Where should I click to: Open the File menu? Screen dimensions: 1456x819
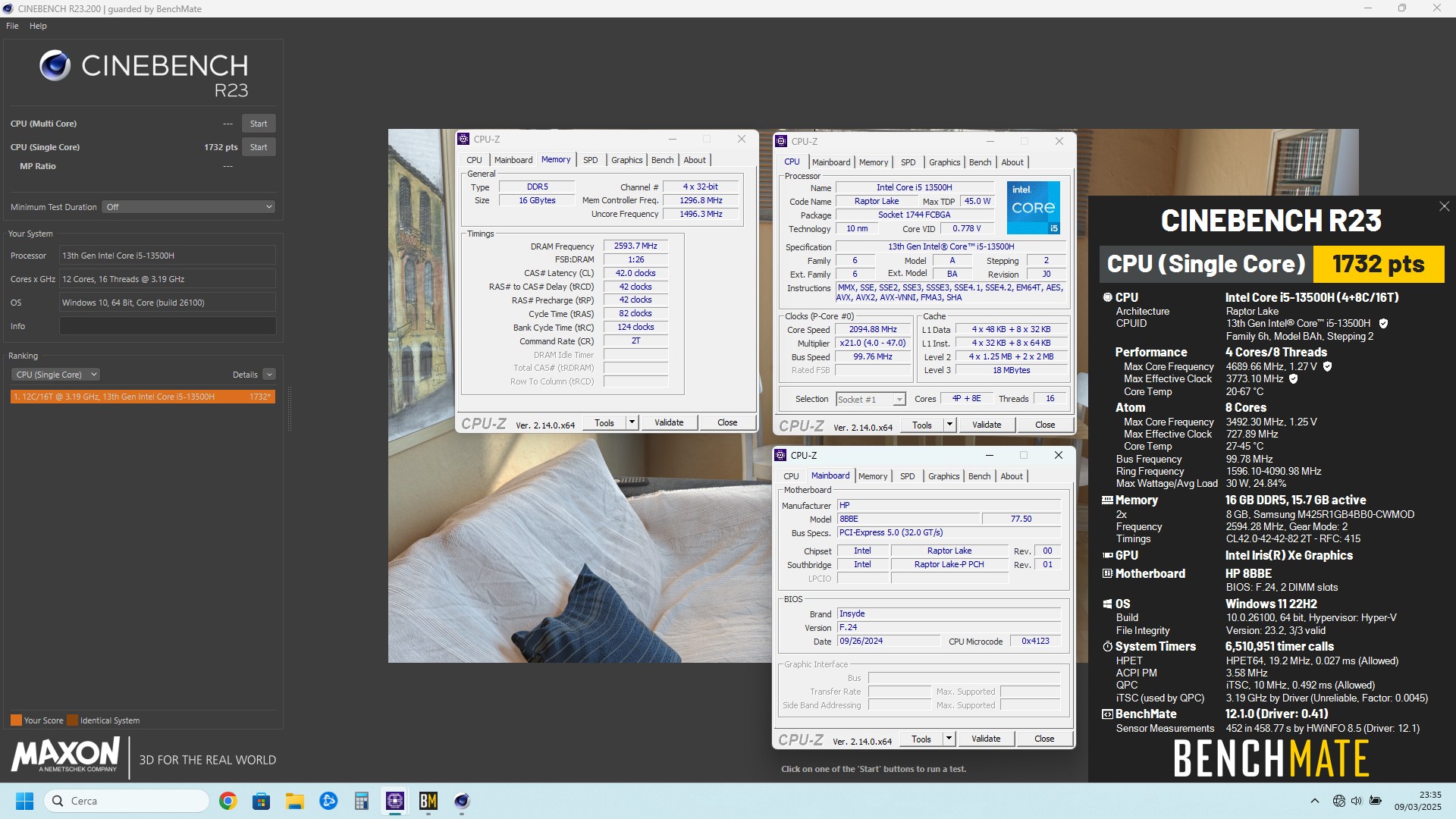[12, 26]
